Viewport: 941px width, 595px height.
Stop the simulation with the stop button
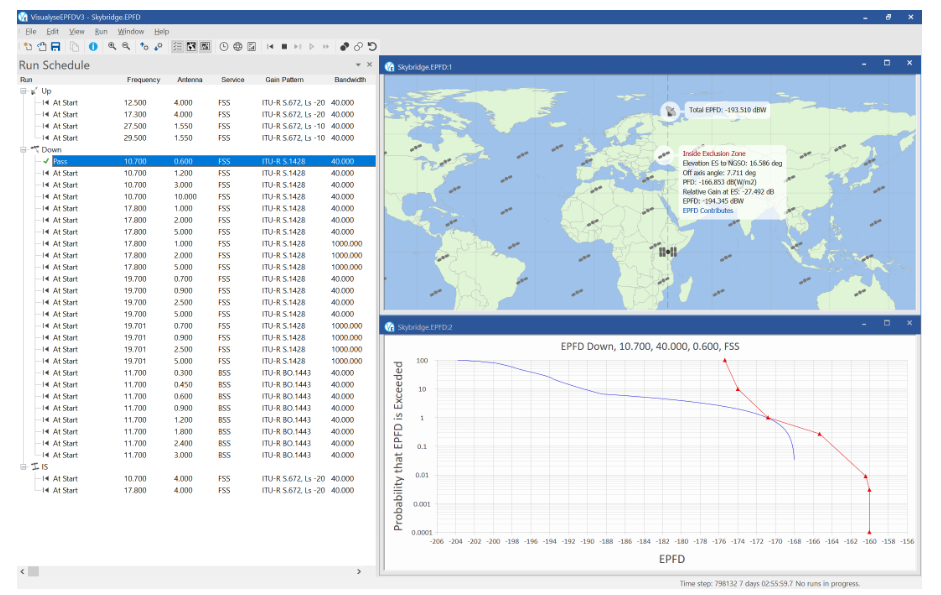(x=284, y=46)
